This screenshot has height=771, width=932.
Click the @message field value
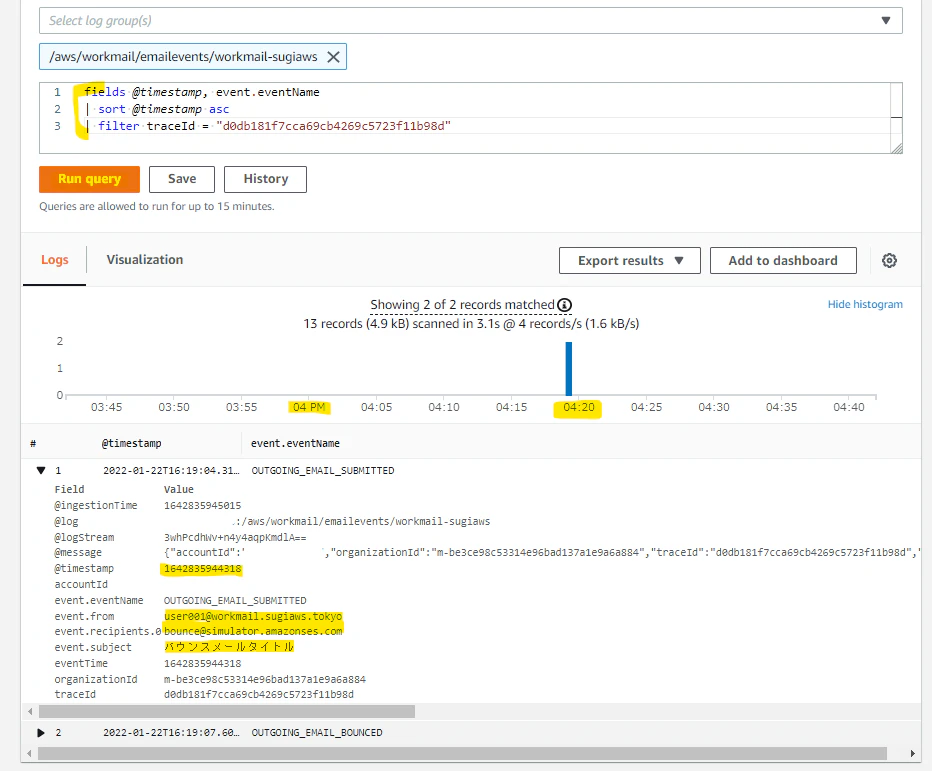pyautogui.click(x=541, y=553)
